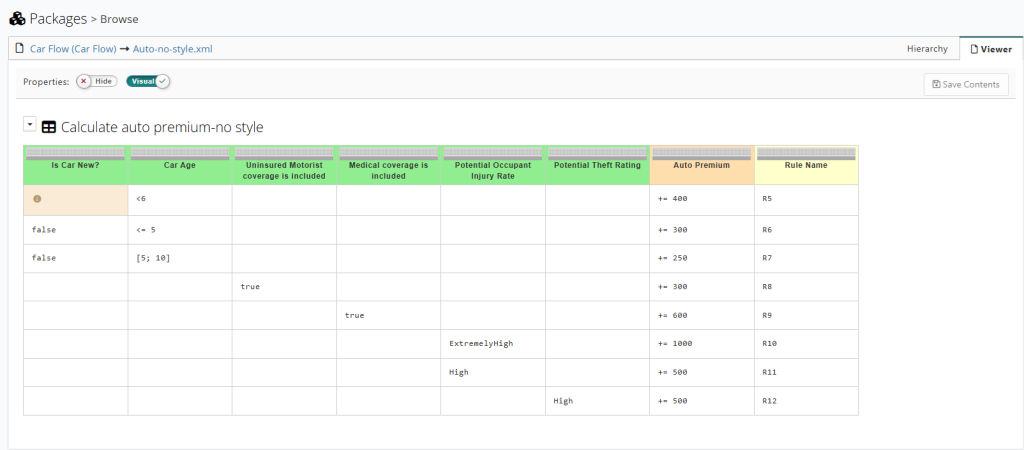Screen dimensions: 1024x450
Task: Collapse the Calculate auto premium table
Action: click(29, 124)
